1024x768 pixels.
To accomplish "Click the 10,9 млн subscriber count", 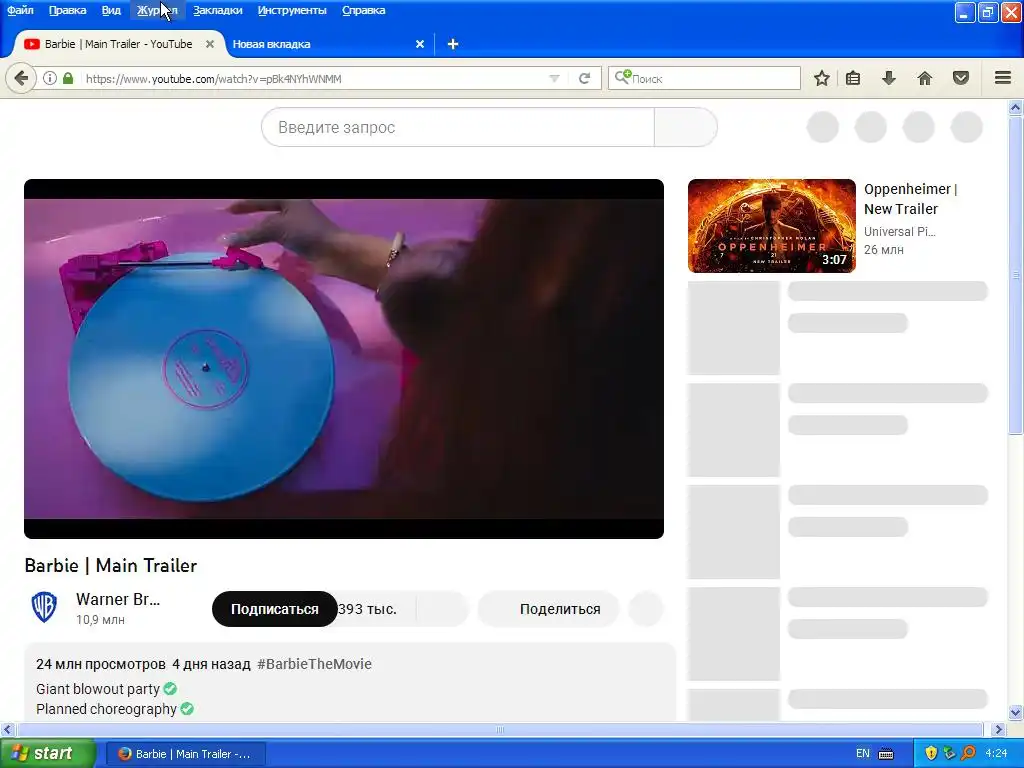I will (x=100, y=620).
